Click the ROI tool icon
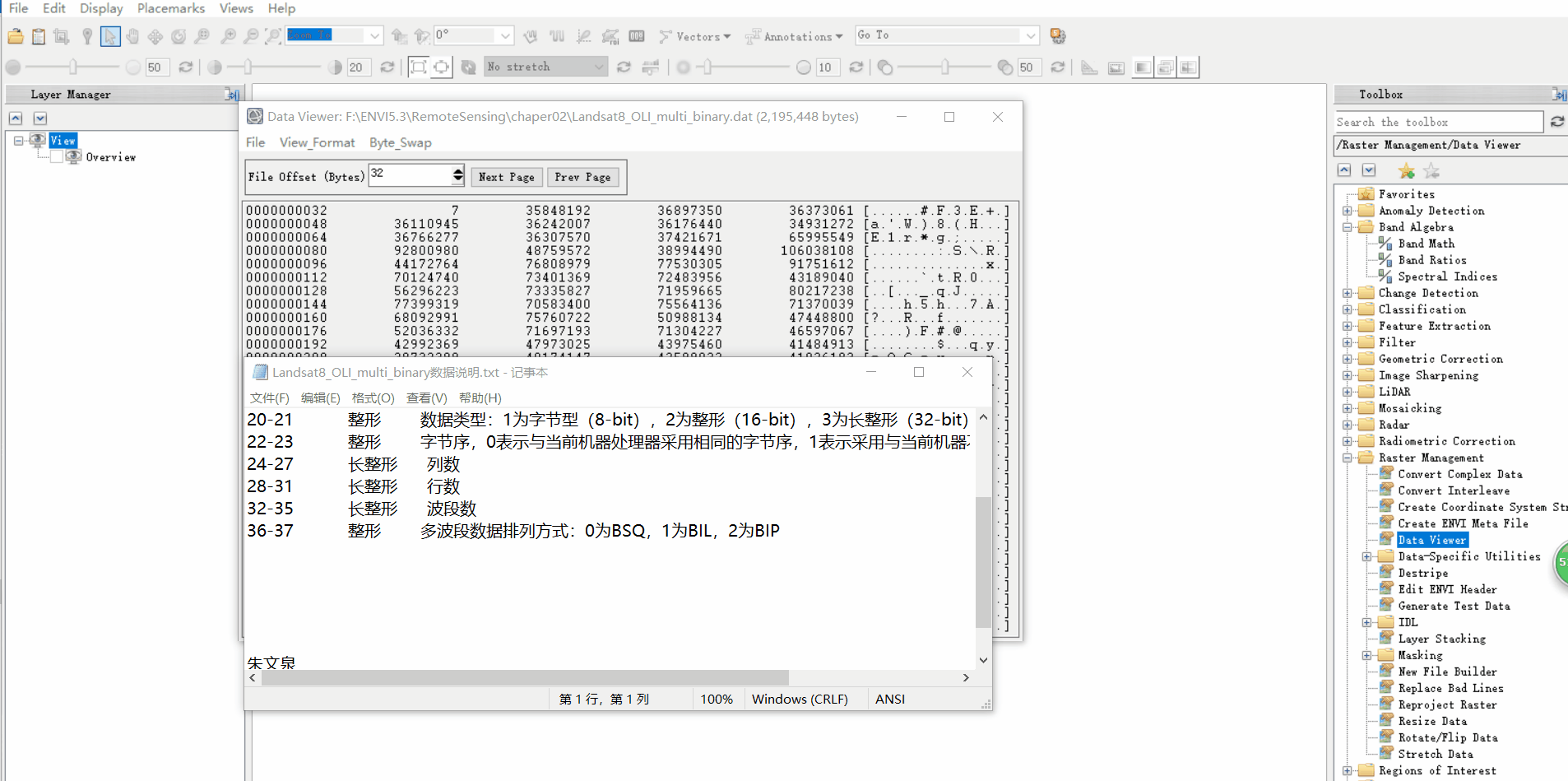Screen dimensions: 1568x781 click(610, 36)
